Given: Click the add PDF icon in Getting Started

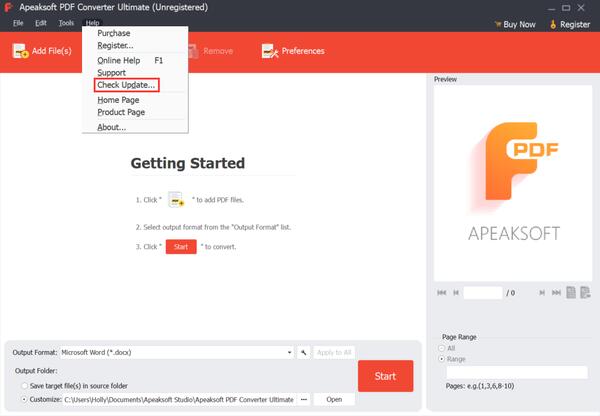Looking at the screenshot, I should 176,199.
